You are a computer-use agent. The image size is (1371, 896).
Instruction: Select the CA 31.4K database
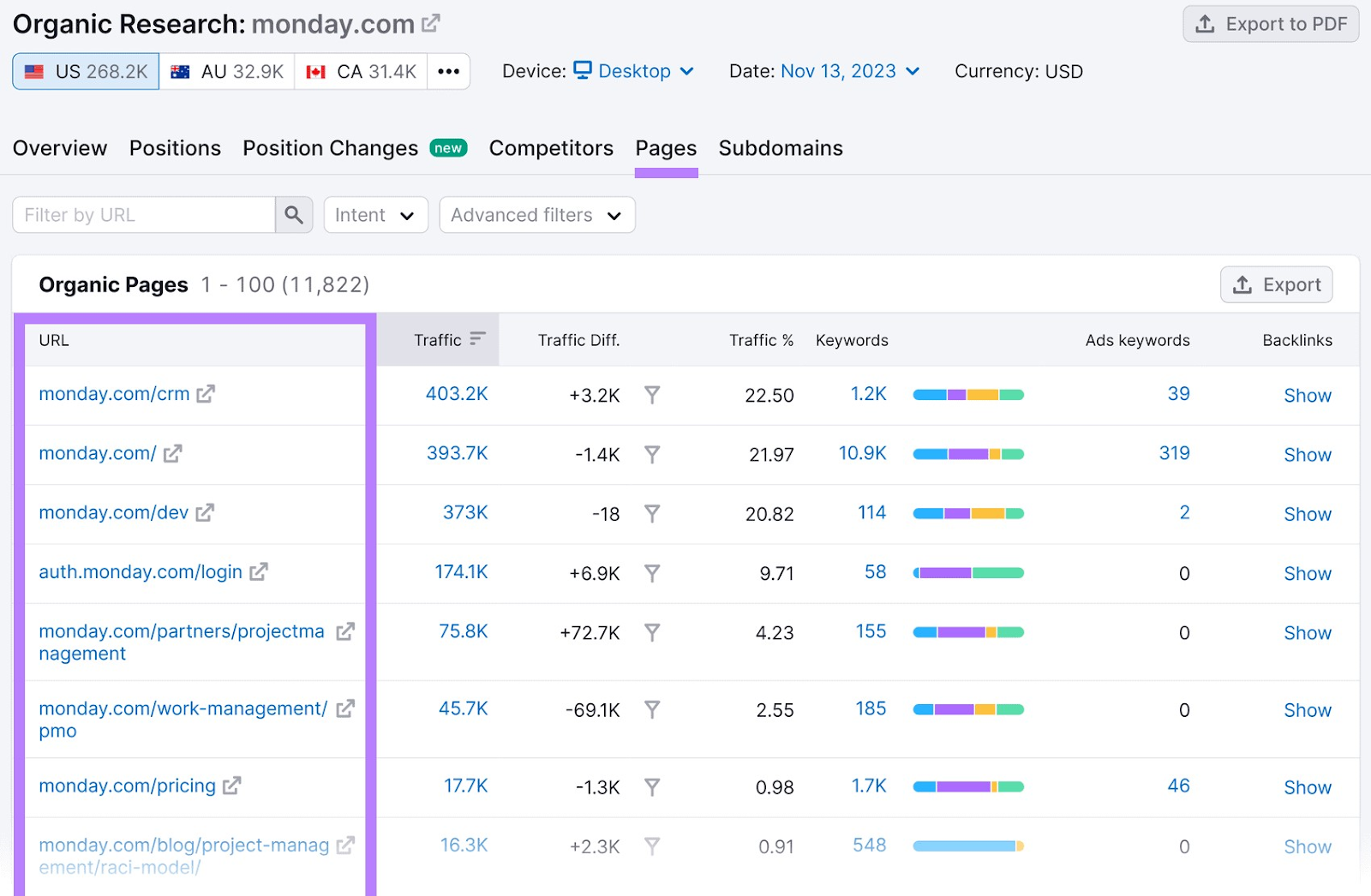click(x=362, y=71)
